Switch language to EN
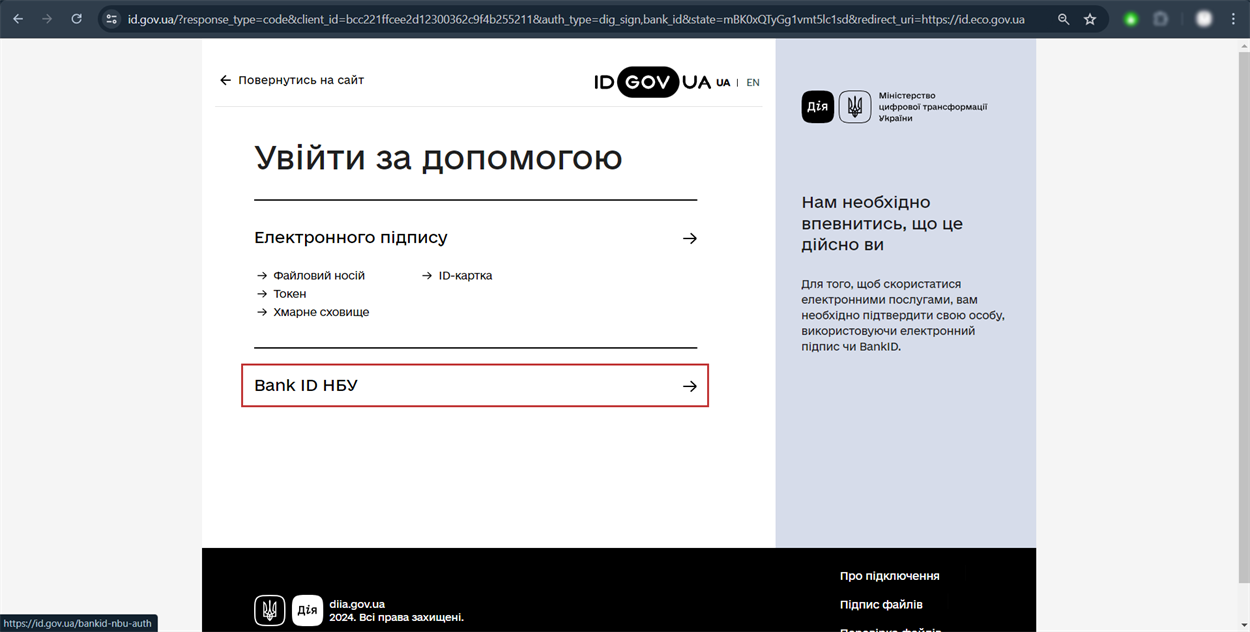The image size is (1250, 632). [753, 83]
